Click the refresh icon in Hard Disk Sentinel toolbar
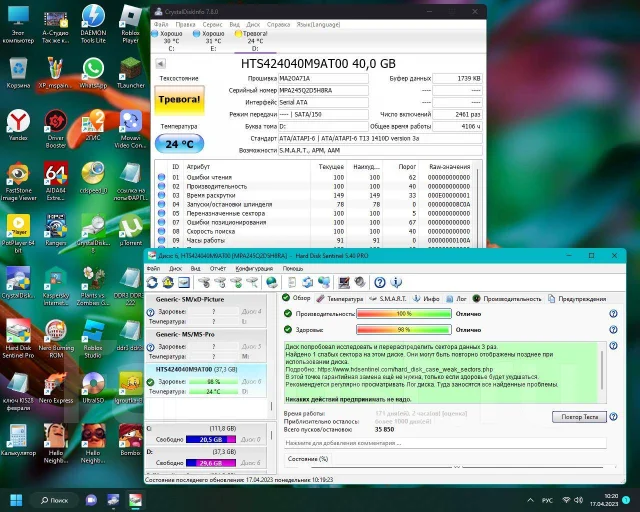This screenshot has width=640, height=512. point(152,282)
